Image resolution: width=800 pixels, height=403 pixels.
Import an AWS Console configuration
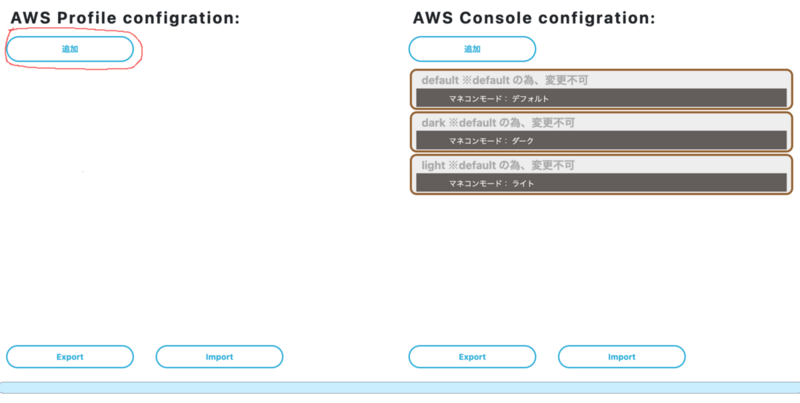coord(621,357)
